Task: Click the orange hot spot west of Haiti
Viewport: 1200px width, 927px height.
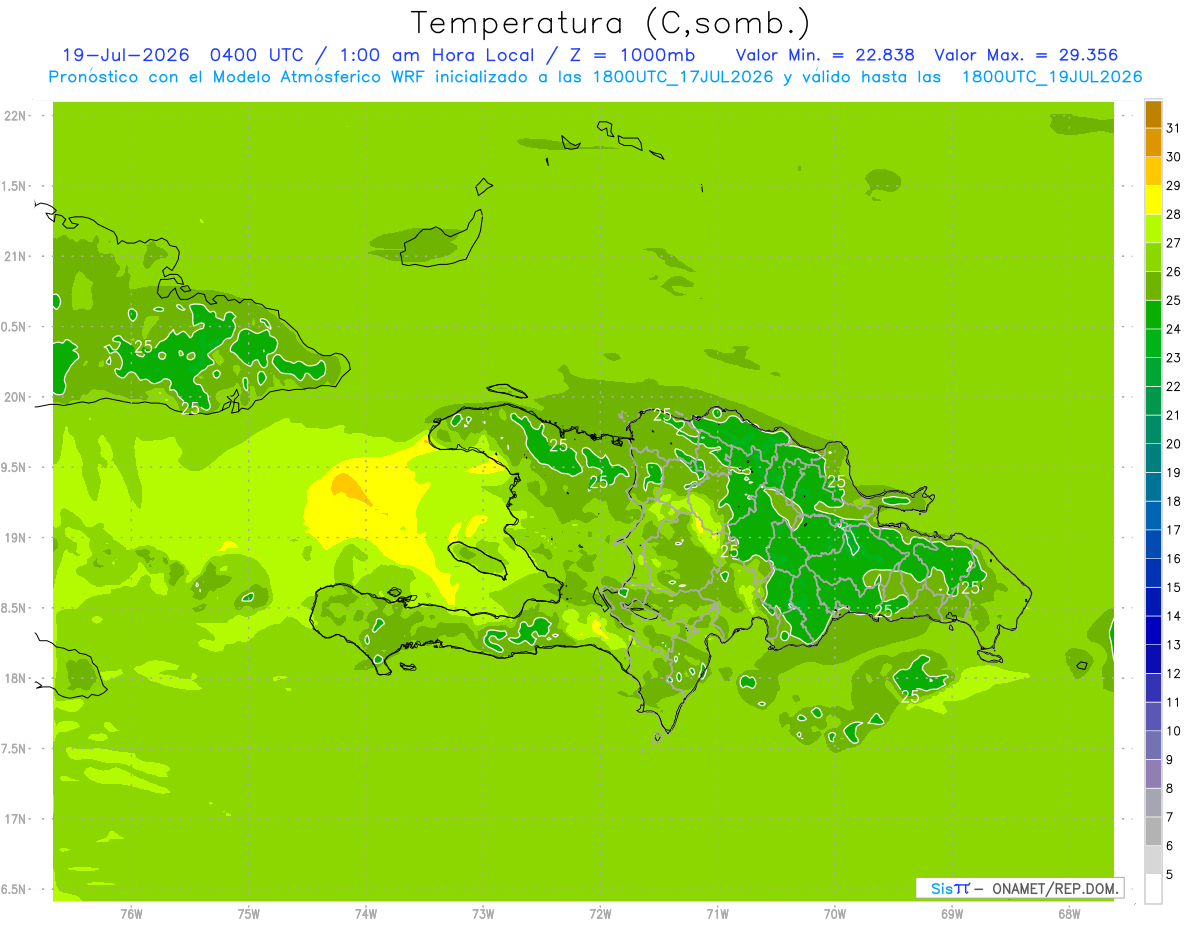Action: coord(347,487)
